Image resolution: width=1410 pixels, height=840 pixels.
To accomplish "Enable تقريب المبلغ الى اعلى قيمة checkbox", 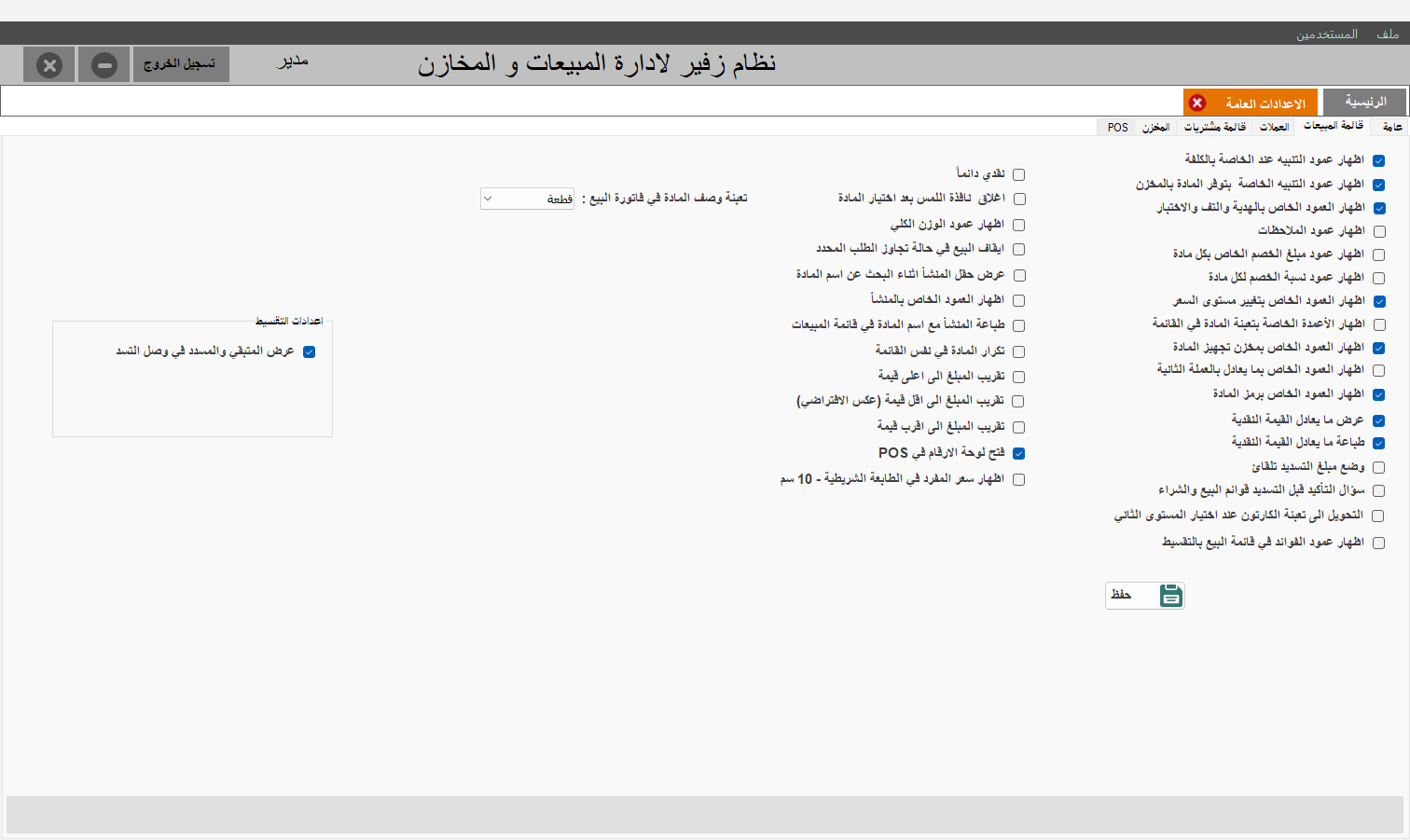I will (x=1018, y=377).
